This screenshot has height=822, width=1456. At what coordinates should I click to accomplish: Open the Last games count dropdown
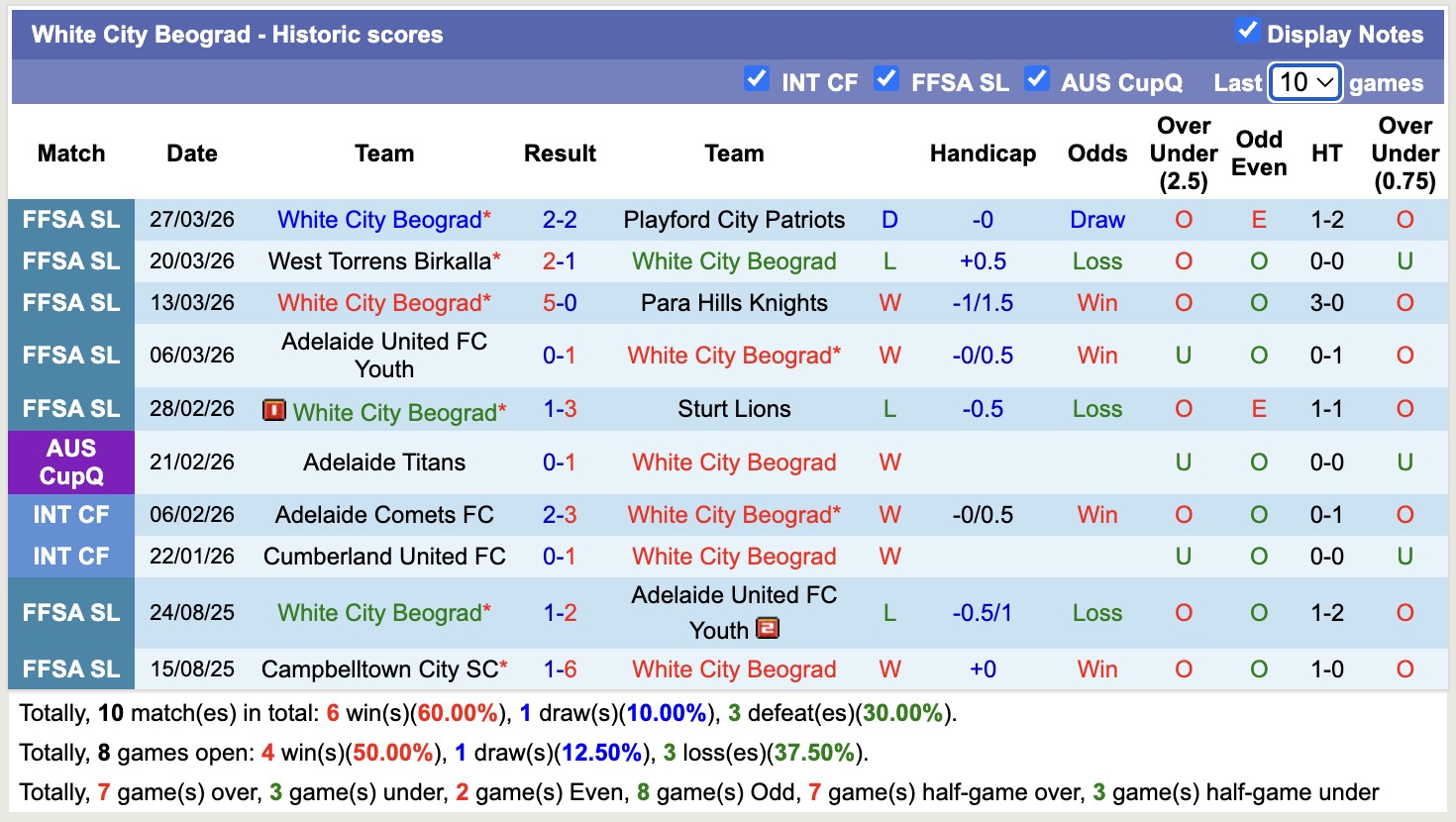point(1304,82)
